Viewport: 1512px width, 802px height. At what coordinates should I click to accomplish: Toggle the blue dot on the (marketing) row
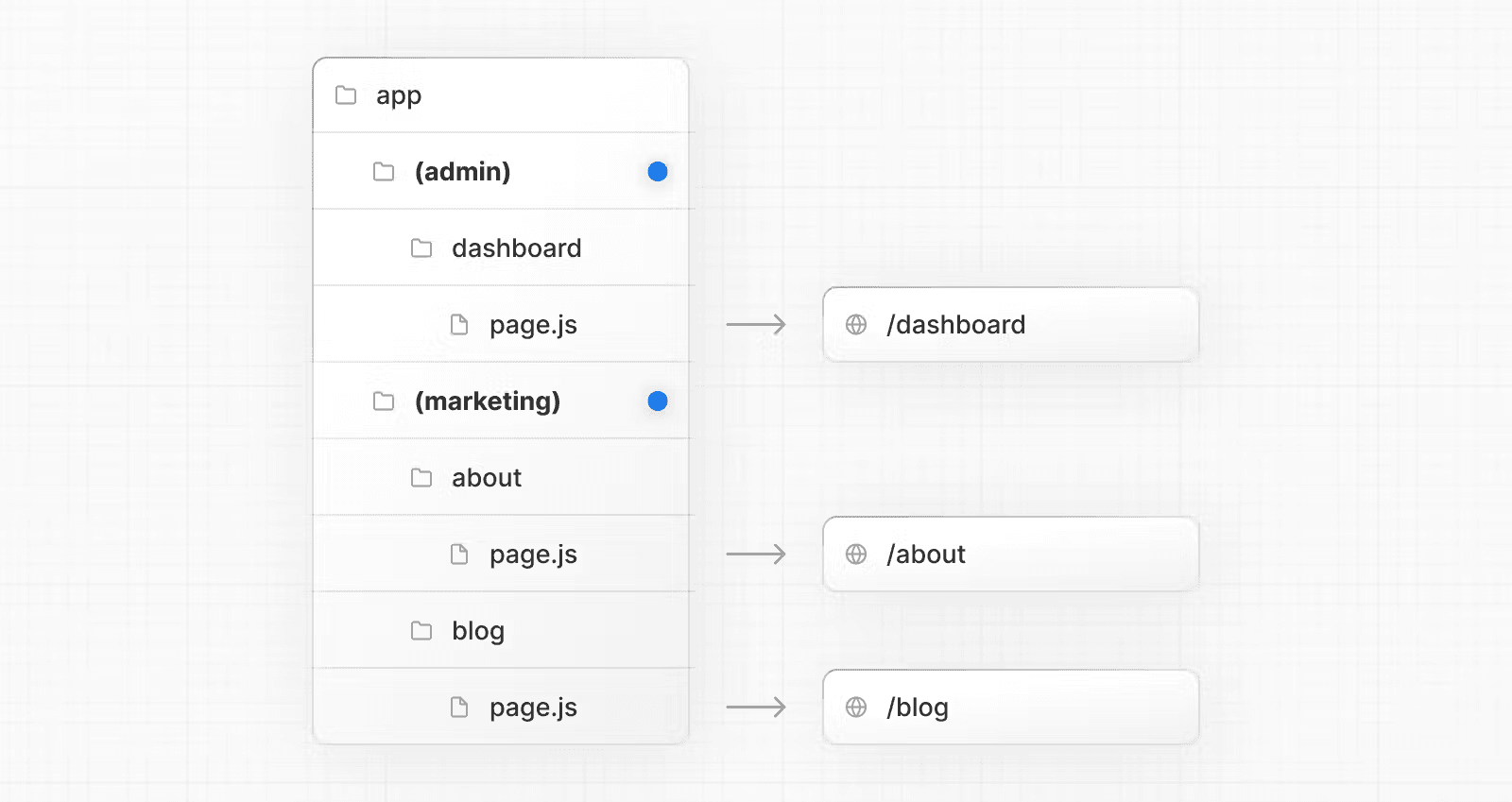point(658,401)
